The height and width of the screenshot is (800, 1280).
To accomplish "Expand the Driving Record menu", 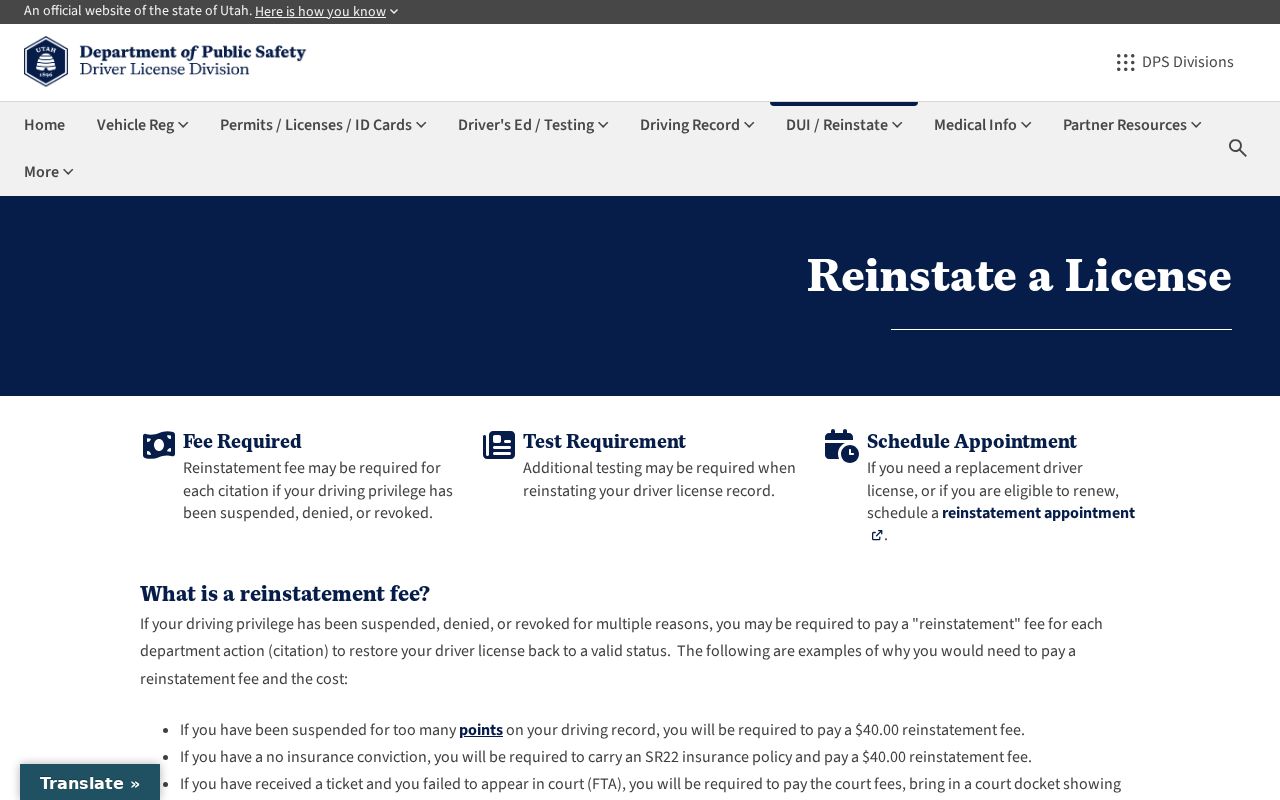I will pyautogui.click(x=697, y=125).
